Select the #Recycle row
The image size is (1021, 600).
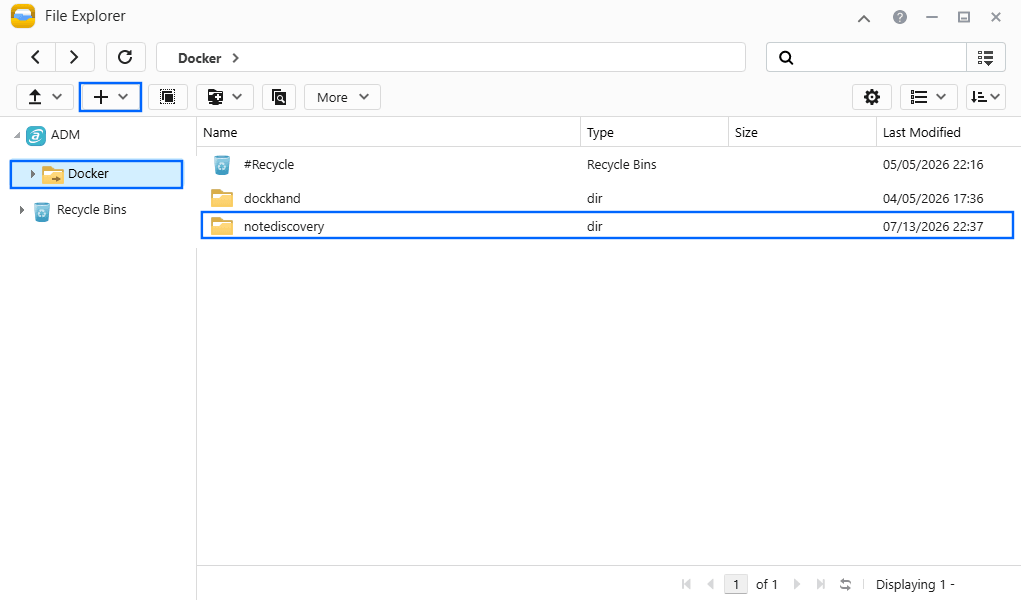tap(607, 165)
